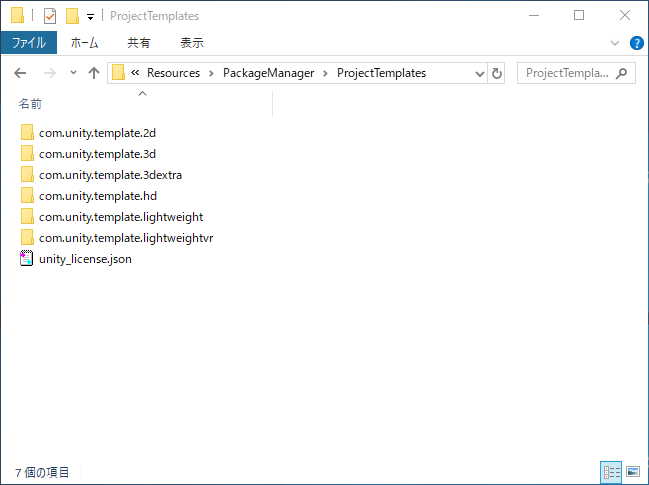Click the ProjectTemplates breadcrumb
The height and width of the screenshot is (485, 649).
tap(381, 73)
